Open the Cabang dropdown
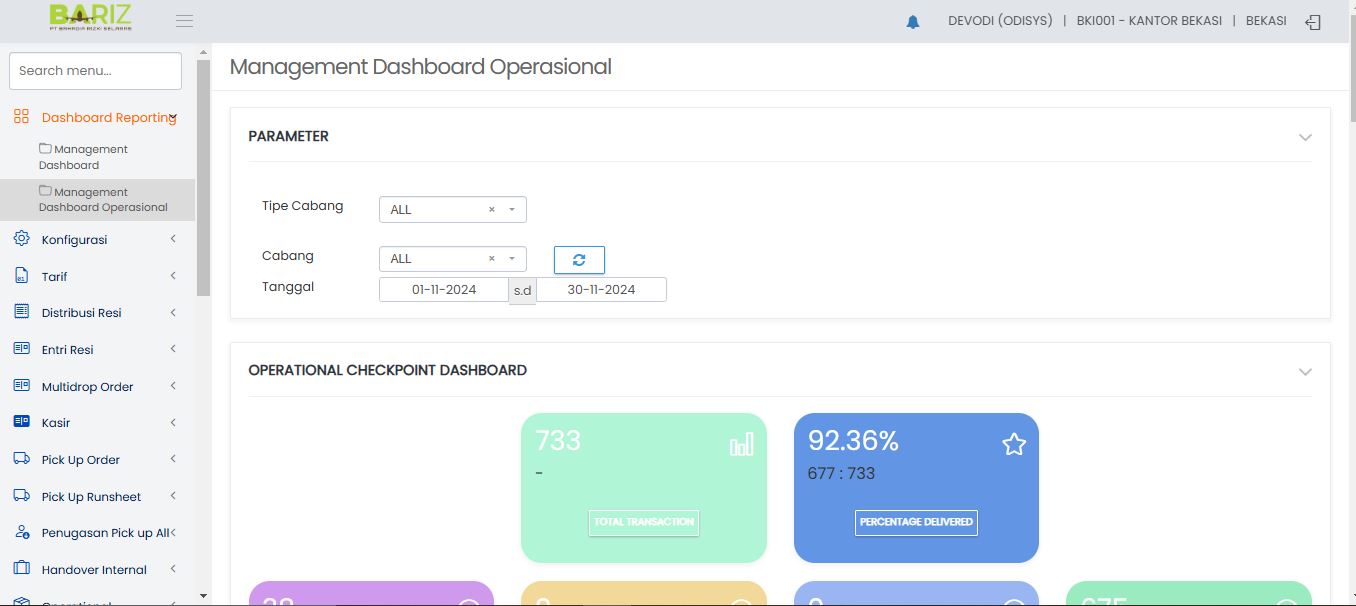This screenshot has height=606, width=1356. (452, 259)
